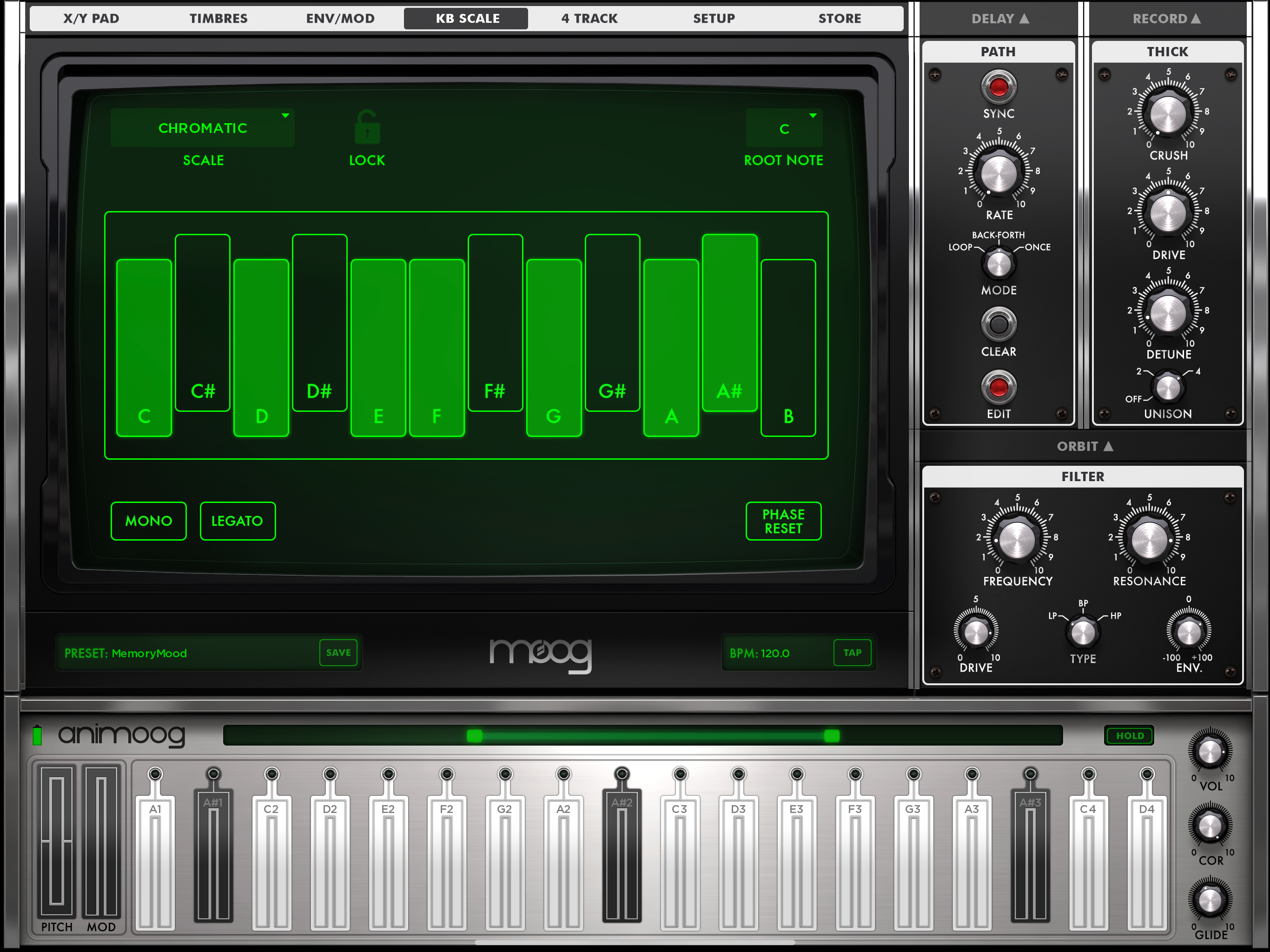The width and height of the screenshot is (1270, 952).
Task: Click the red EDIT button in PATH
Action: tap(999, 388)
